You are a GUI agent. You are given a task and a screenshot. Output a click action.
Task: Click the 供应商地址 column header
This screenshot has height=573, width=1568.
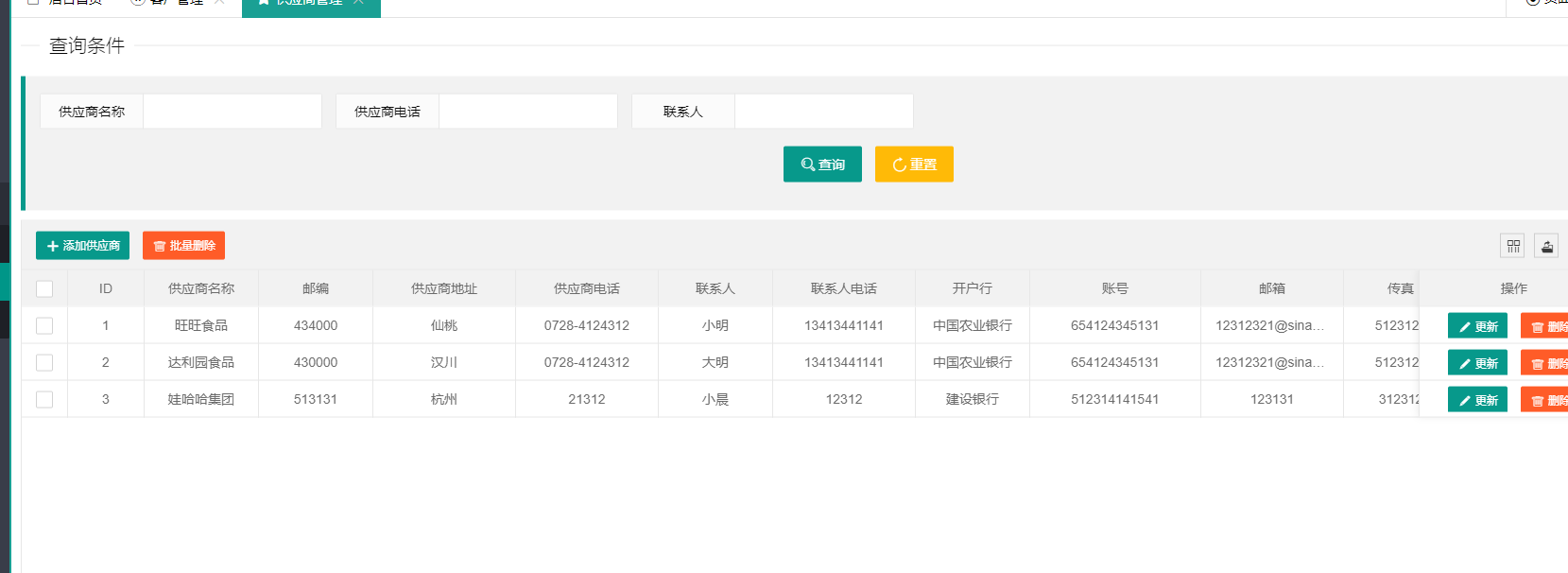click(x=444, y=288)
